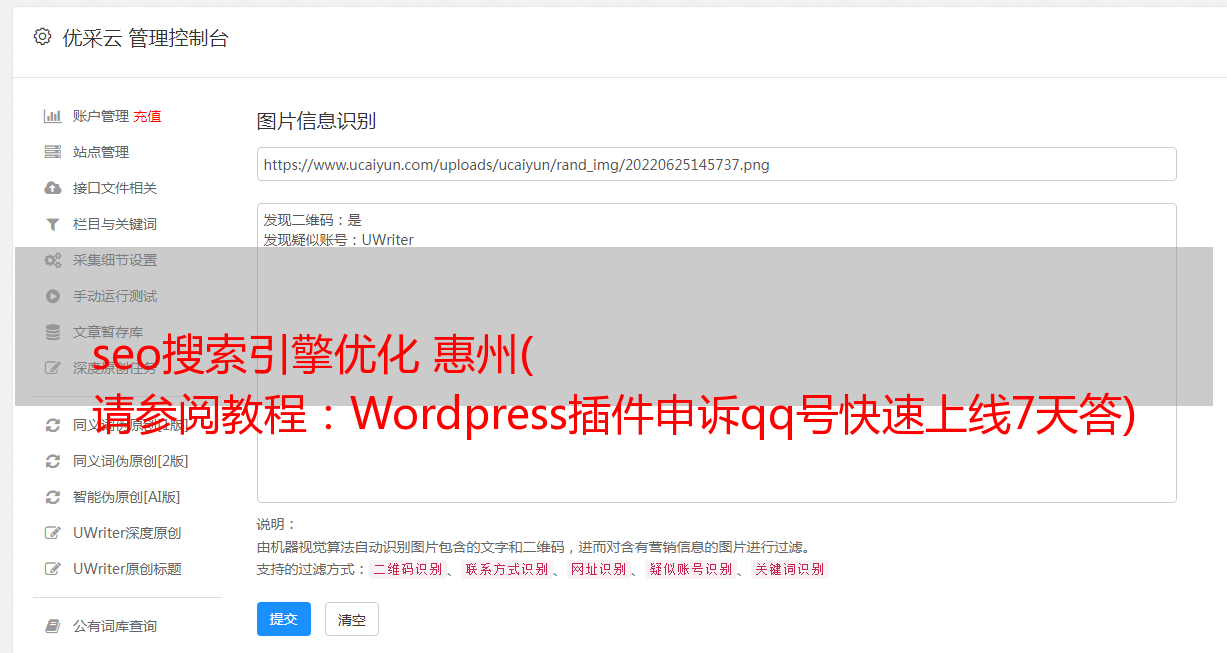The height and width of the screenshot is (653, 1227).
Task: Open 接口文件相关 in sidebar
Action: pyautogui.click(x=115, y=188)
